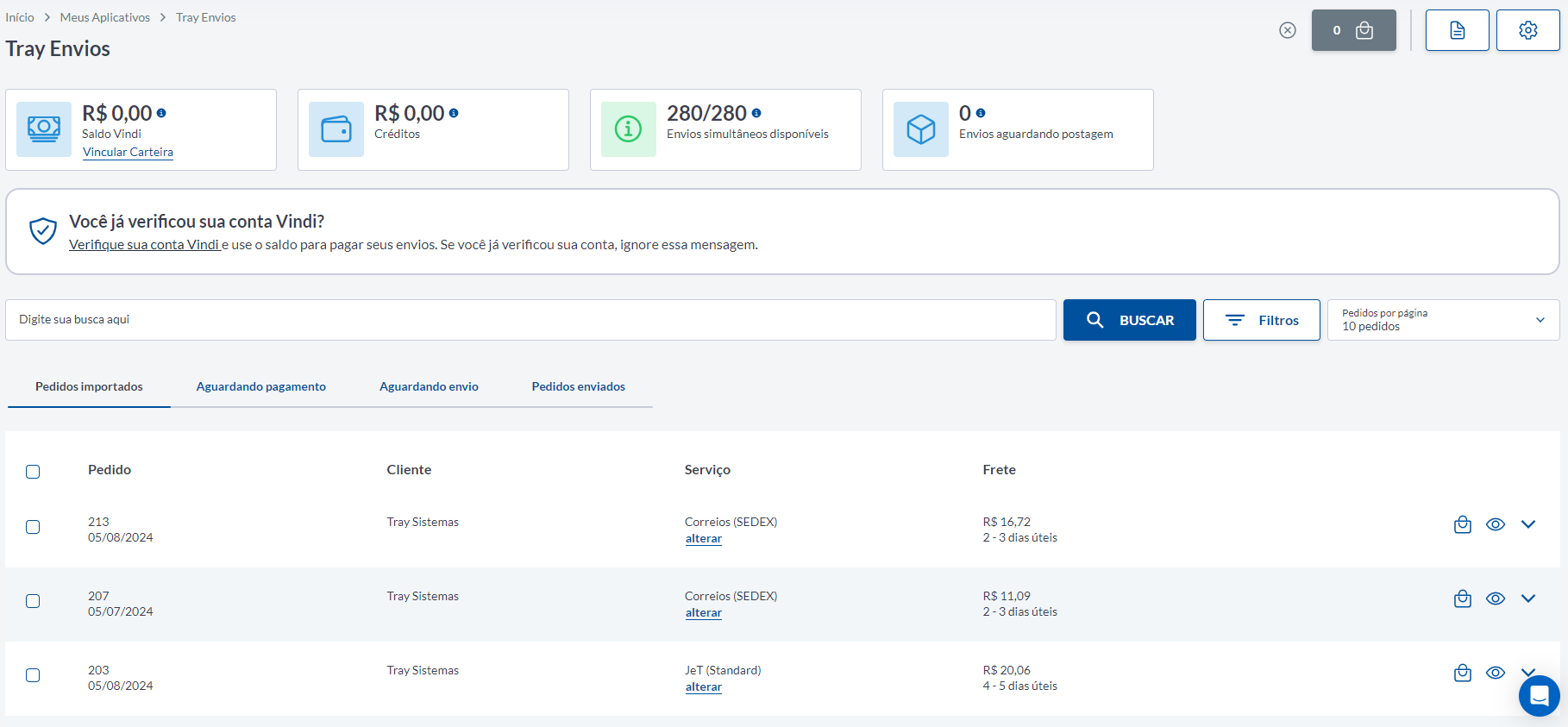The height and width of the screenshot is (727, 1568).
Task: Add order 207 to cart via bag icon
Action: pyautogui.click(x=1463, y=599)
